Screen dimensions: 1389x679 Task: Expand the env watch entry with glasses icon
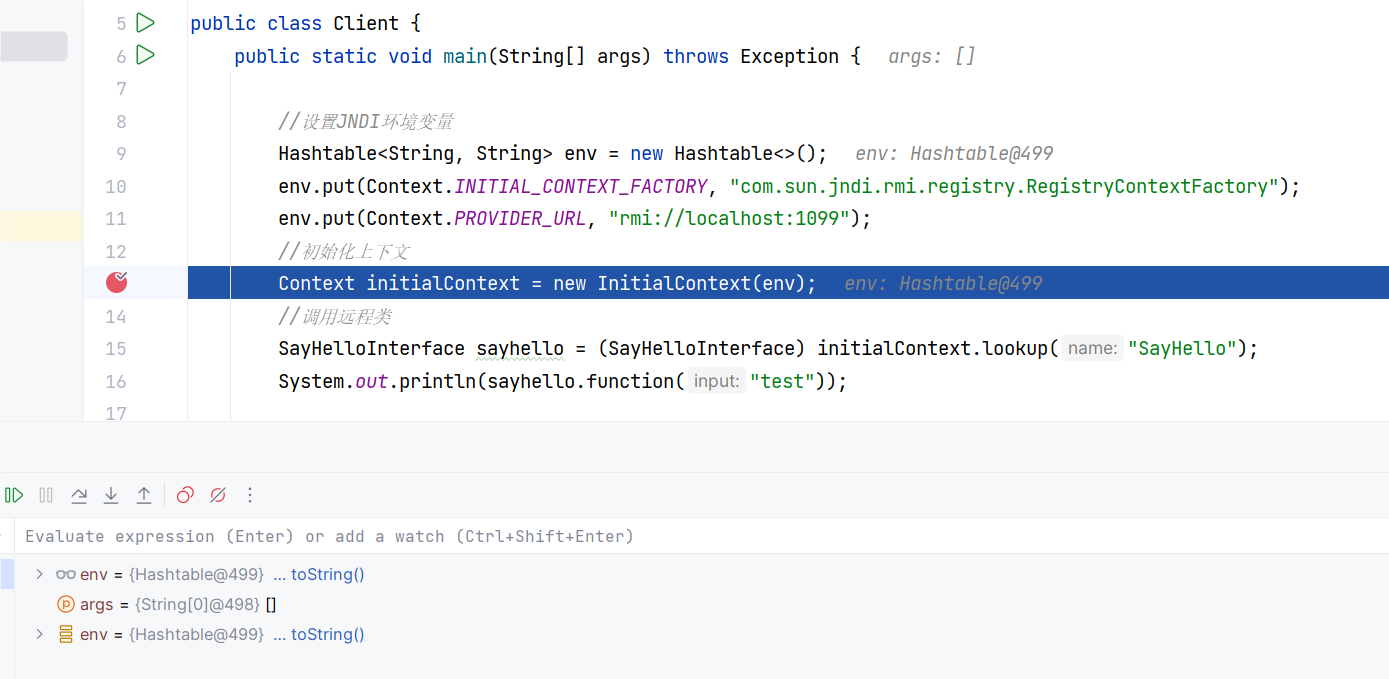39,574
